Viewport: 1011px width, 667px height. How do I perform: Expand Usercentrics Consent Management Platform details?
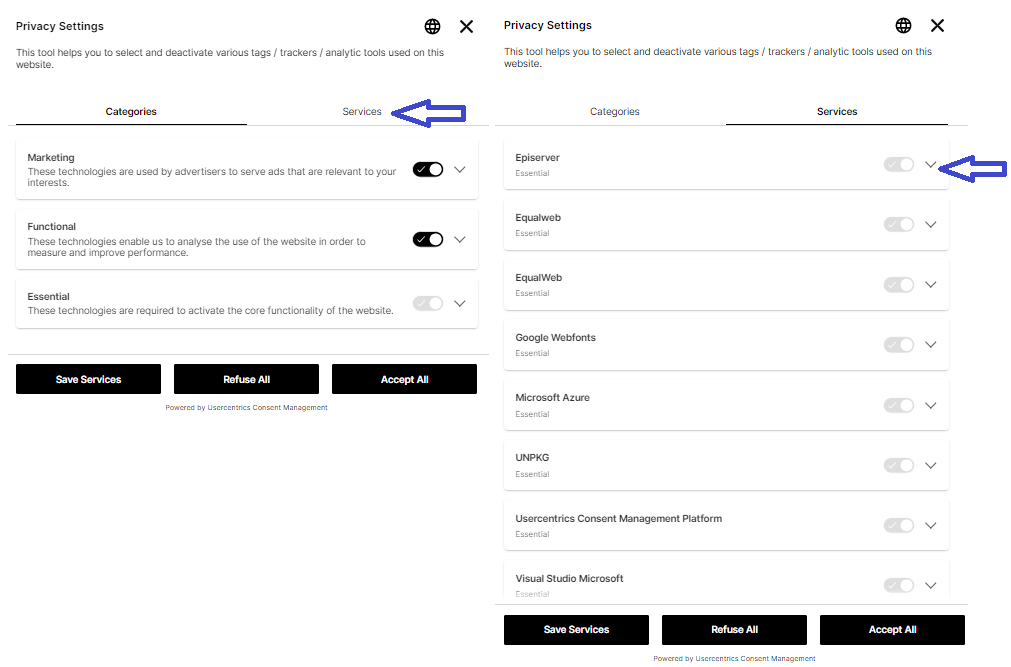point(930,525)
